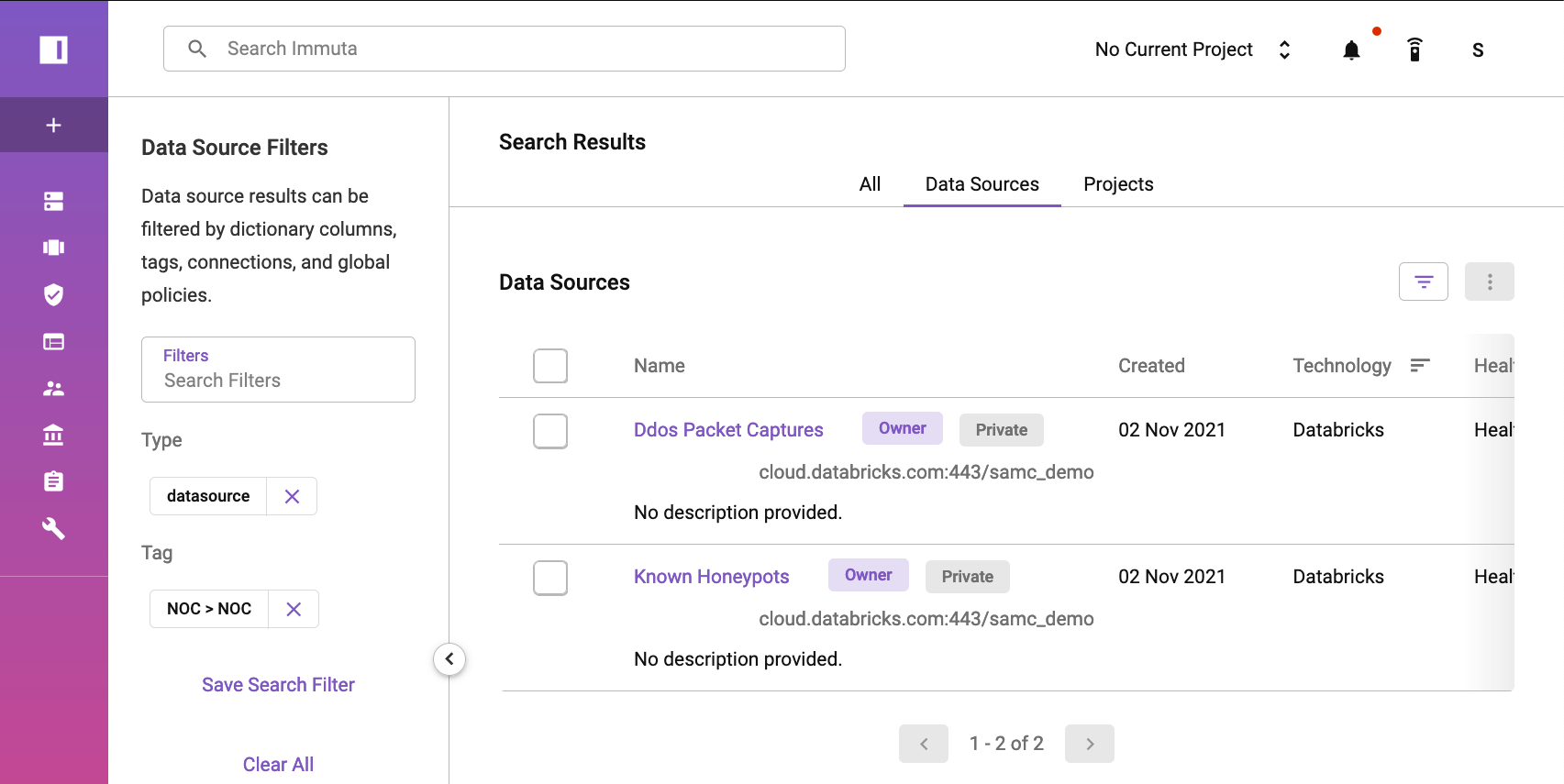Open the People sidebar icon
The image size is (1564, 784).
tap(53, 389)
